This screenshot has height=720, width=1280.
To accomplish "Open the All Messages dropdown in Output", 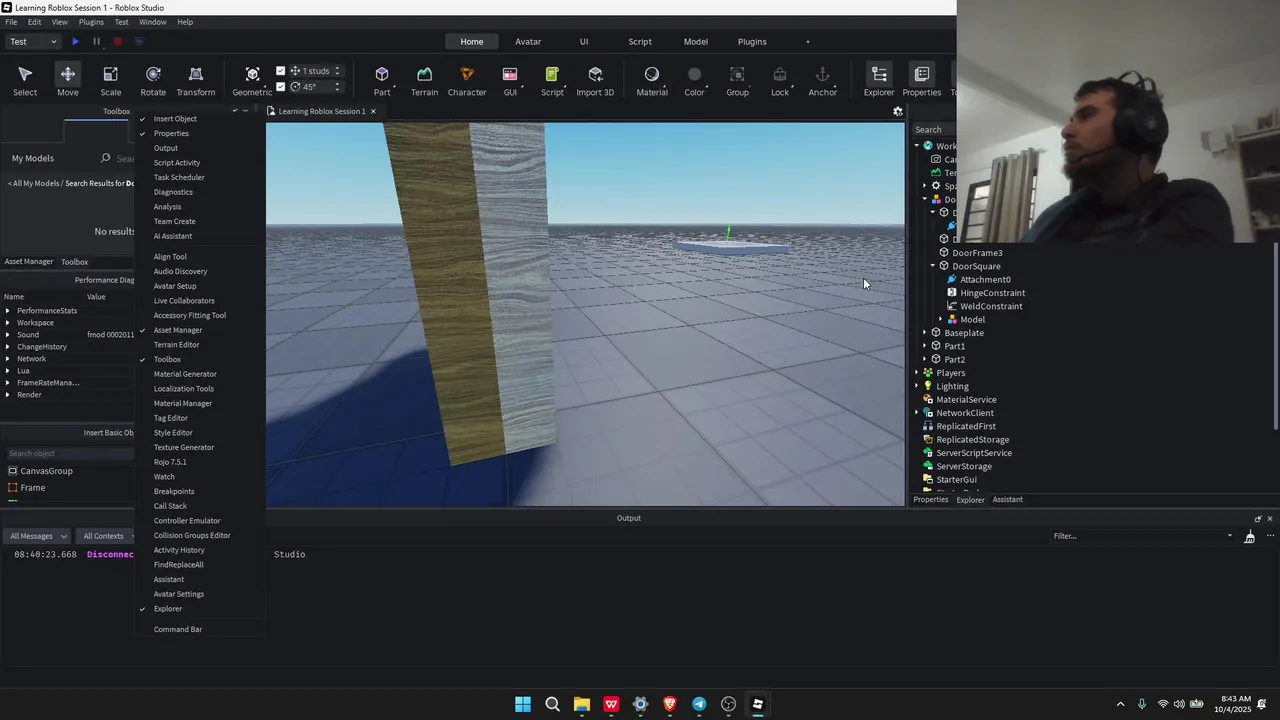I will [39, 536].
